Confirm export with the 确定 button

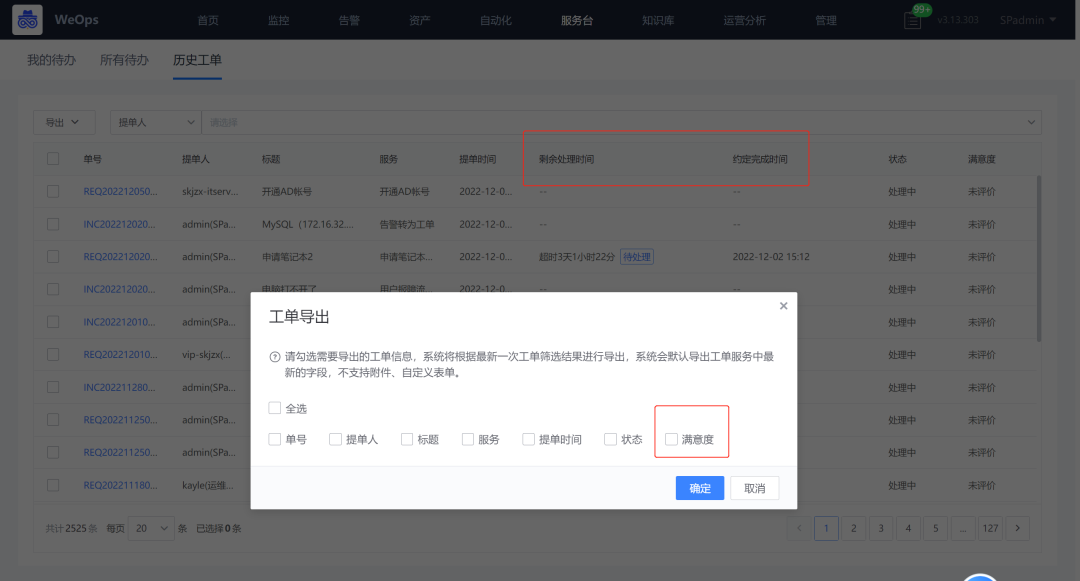point(700,488)
